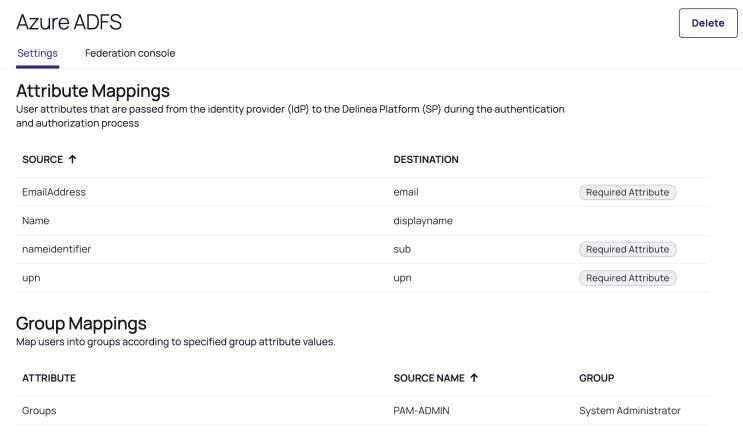Click the GROUP column header
This screenshot has width=743, height=440.
pos(597,378)
